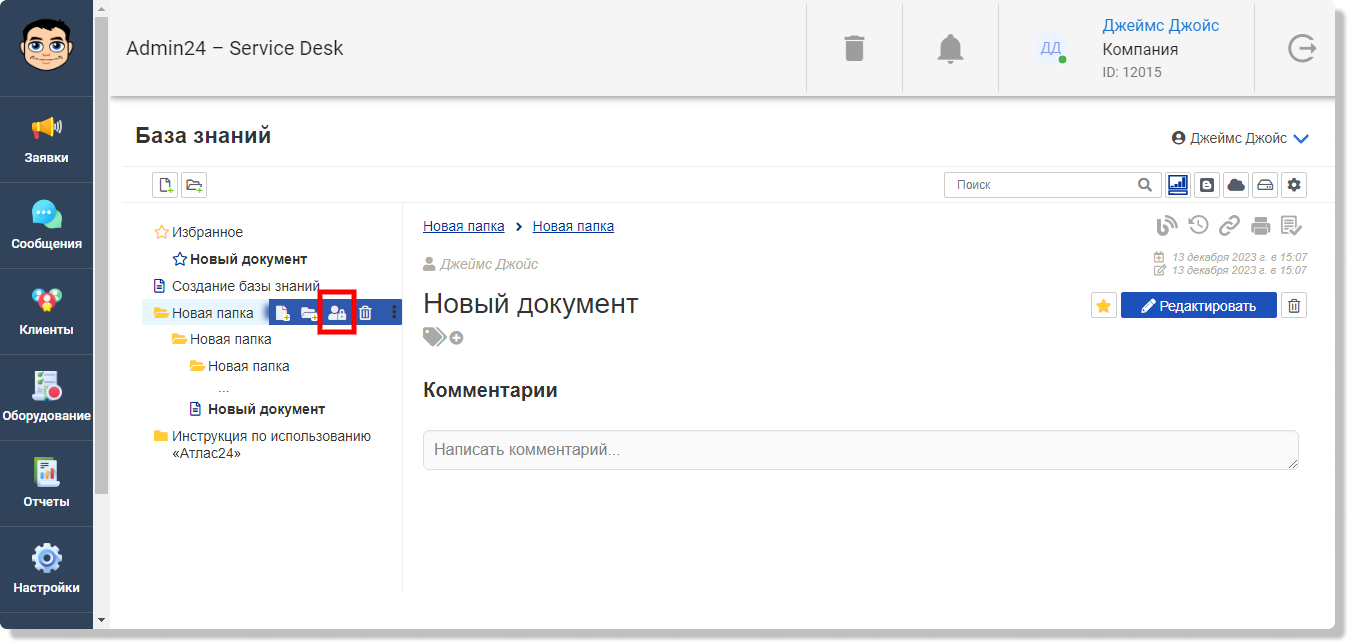Image resolution: width=1349 pixels, height=643 pixels.
Task: Click the Admin24 mascot logo avatar
Action: click(x=46, y=46)
